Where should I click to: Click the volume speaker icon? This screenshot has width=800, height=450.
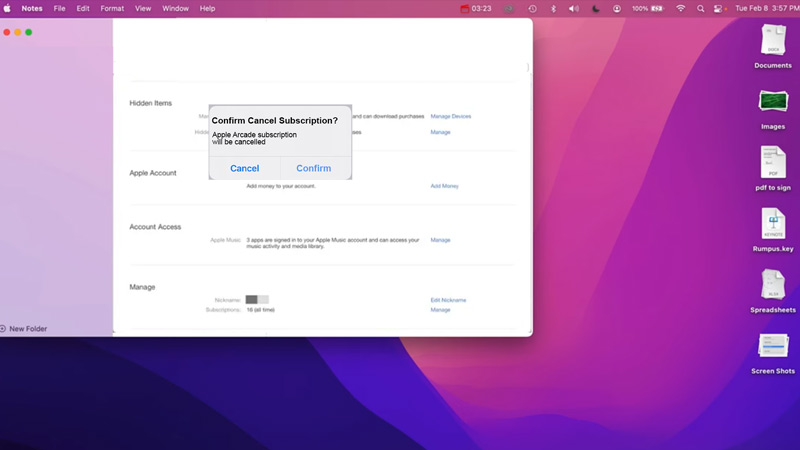point(574,9)
